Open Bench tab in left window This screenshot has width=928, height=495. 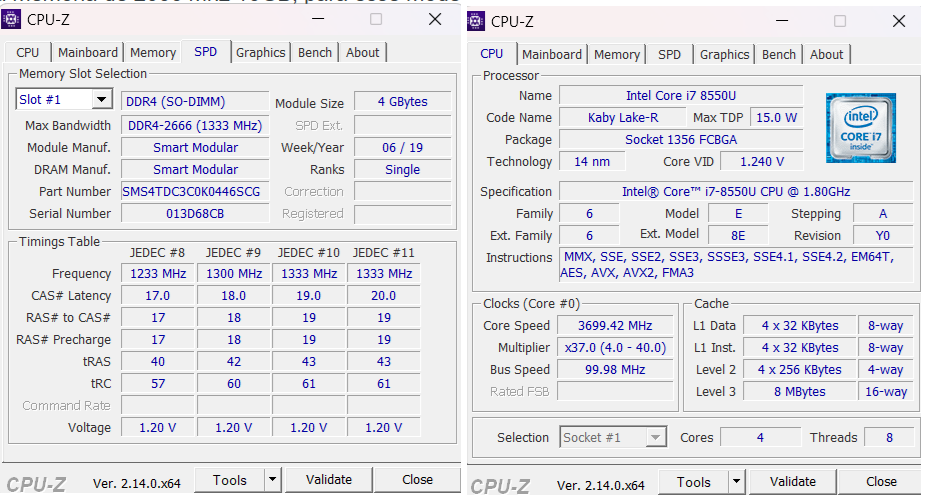coord(315,53)
